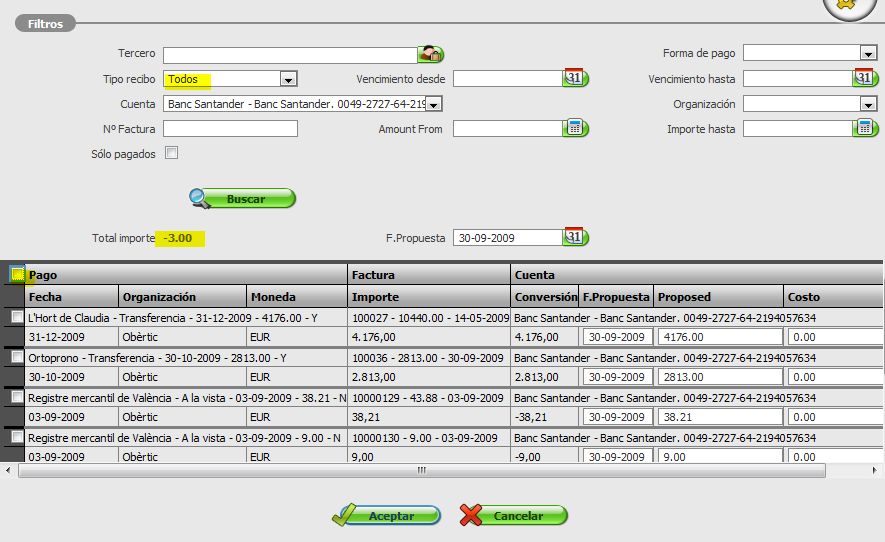
Task: Tick the Ortoprono payment row checkbox
Action: [x=17, y=356]
